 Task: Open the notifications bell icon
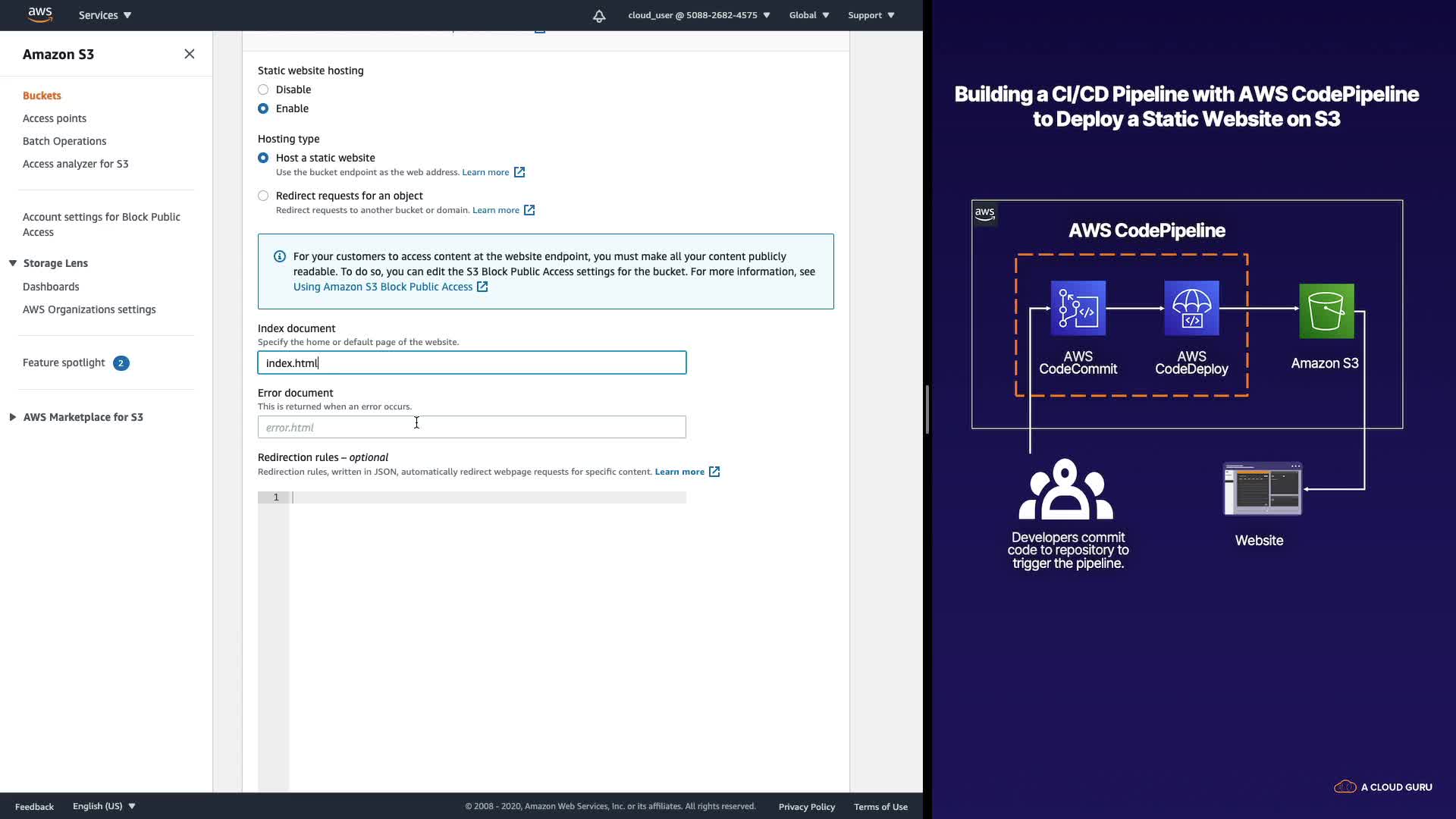click(x=599, y=15)
